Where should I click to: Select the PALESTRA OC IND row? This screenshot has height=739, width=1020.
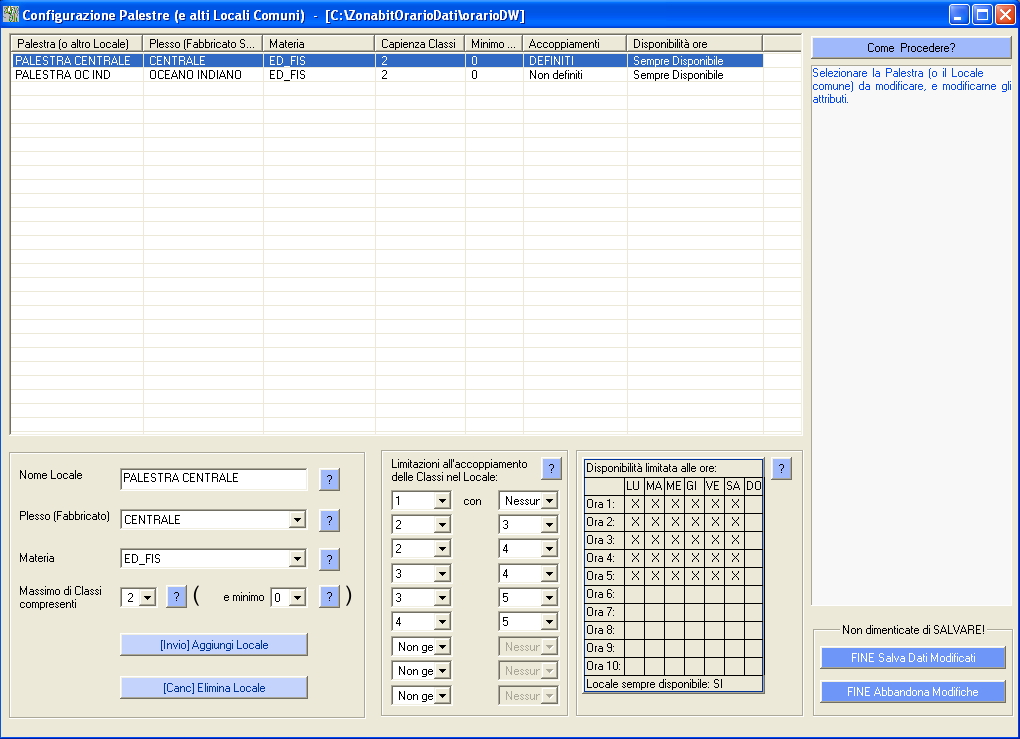pyautogui.click(x=387, y=75)
